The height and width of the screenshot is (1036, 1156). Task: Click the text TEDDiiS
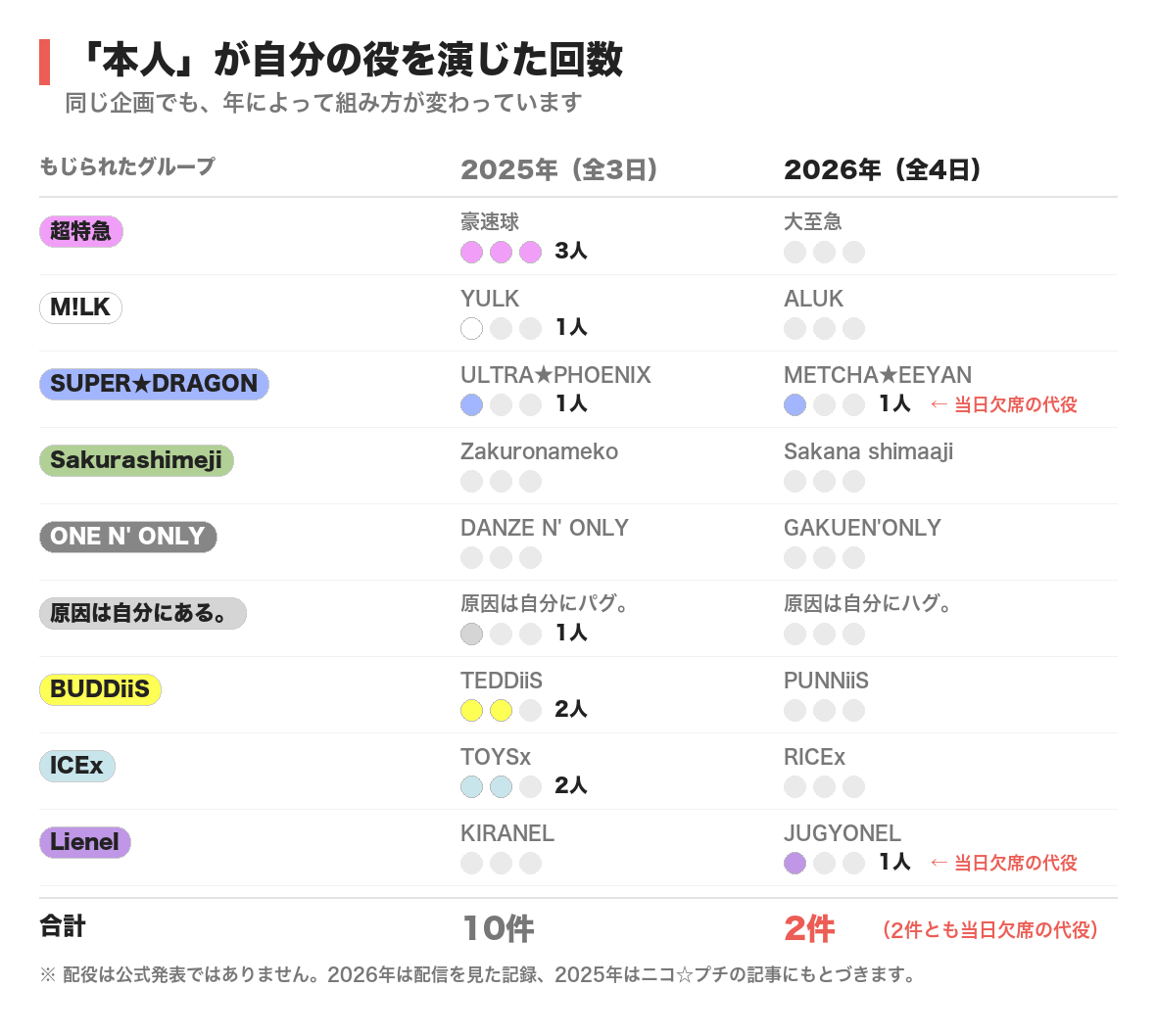coord(502,681)
